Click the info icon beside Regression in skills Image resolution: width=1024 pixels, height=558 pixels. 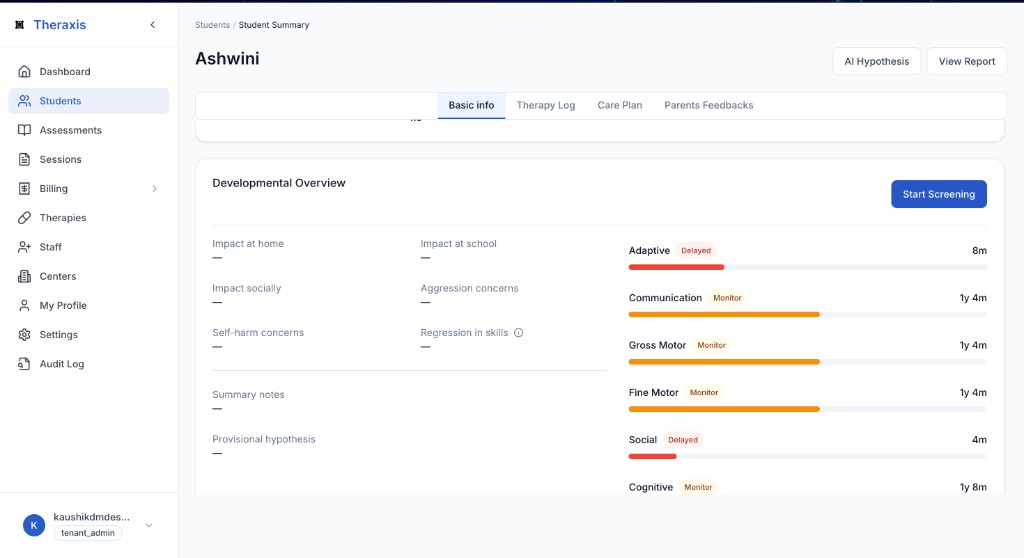(x=519, y=333)
